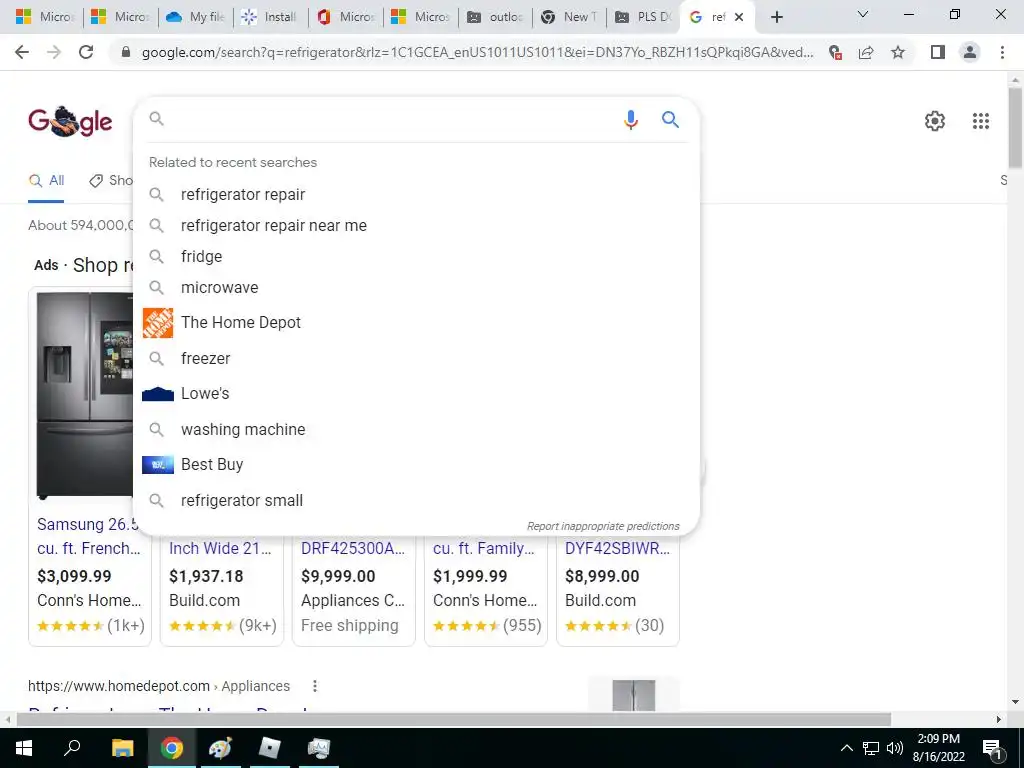Viewport: 1024px width, 768px height.
Task: Click the blocked cookies icon in address bar
Action: [x=835, y=52]
